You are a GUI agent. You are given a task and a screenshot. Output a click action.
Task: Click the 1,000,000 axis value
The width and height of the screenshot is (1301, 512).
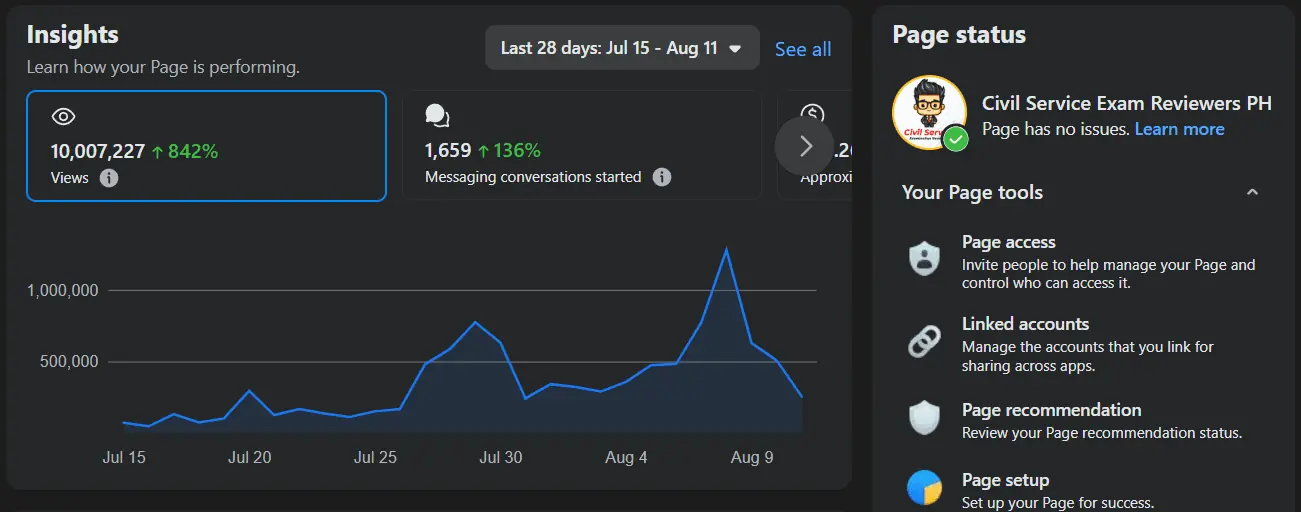coord(62,291)
